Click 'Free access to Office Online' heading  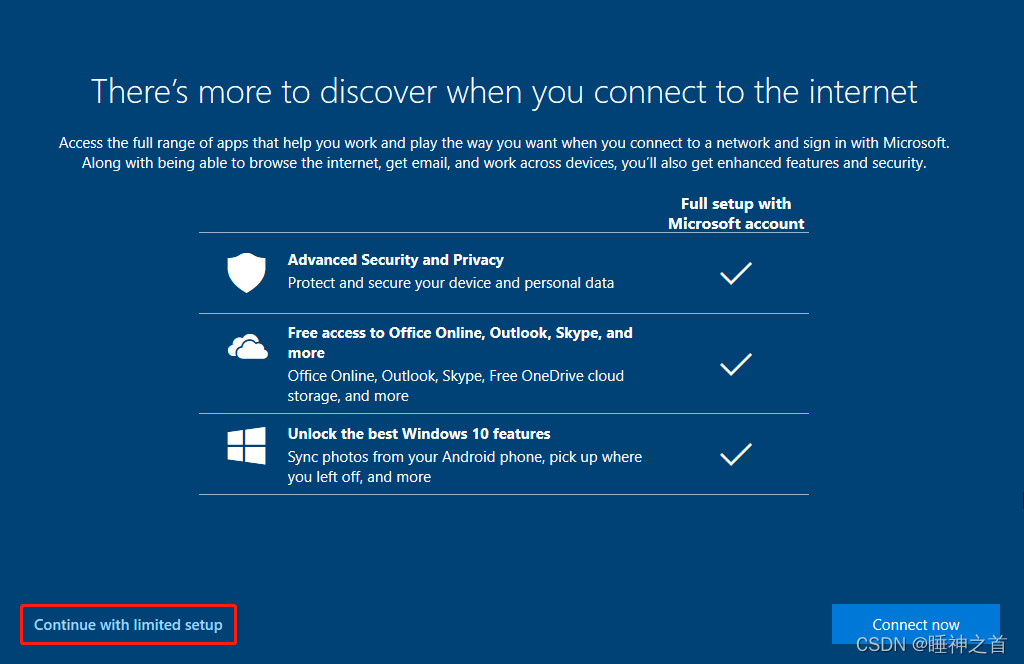point(460,343)
